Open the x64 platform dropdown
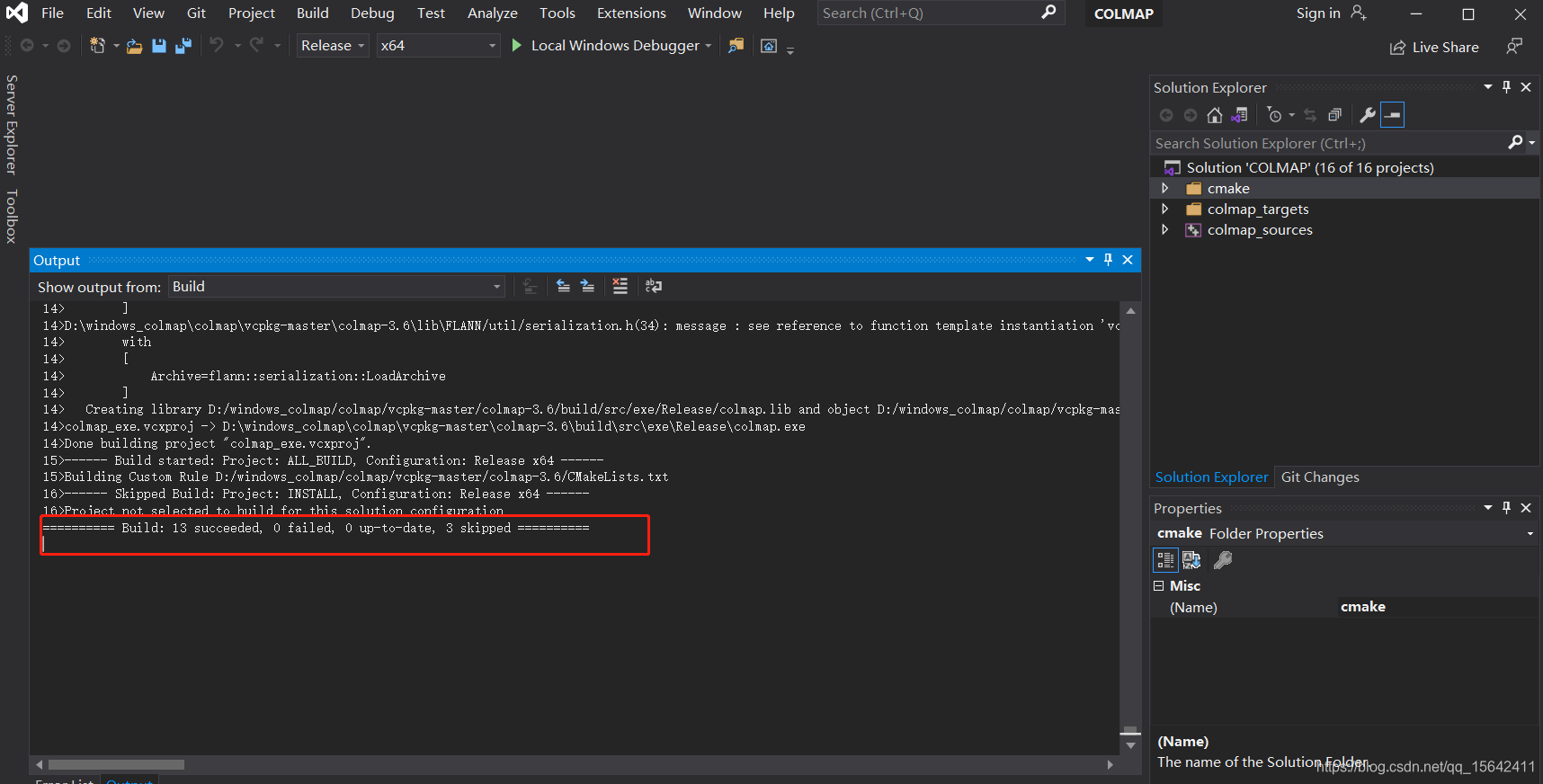The width and height of the screenshot is (1543, 784). coord(438,45)
